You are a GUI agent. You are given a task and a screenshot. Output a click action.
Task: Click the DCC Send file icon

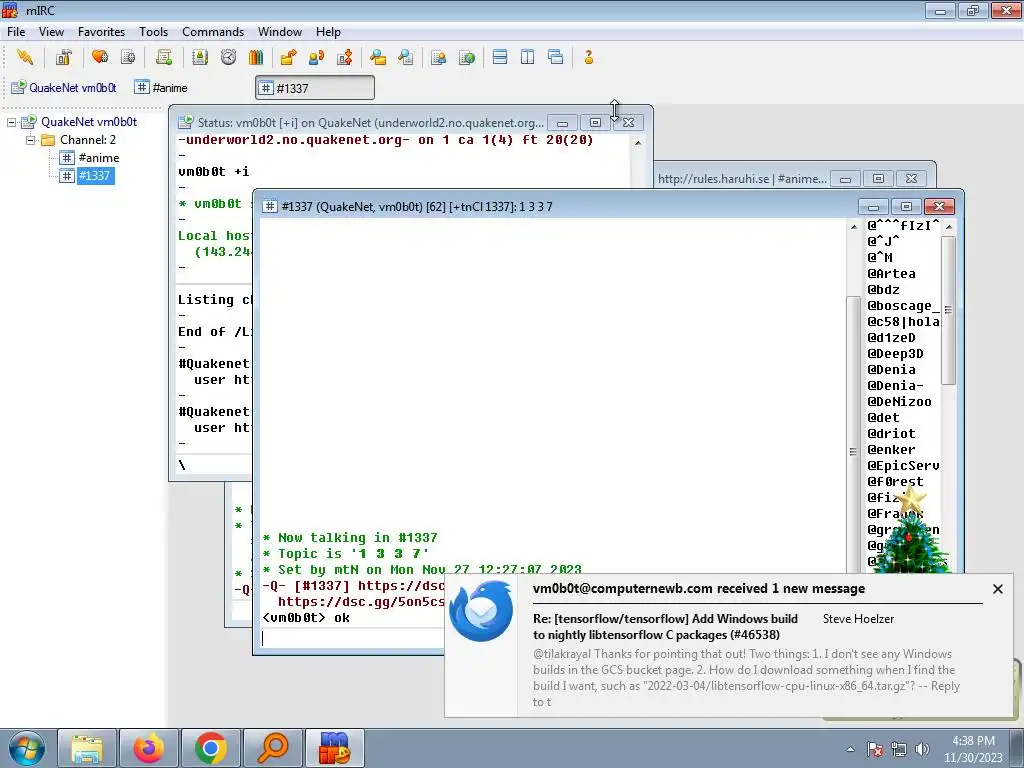[288, 57]
